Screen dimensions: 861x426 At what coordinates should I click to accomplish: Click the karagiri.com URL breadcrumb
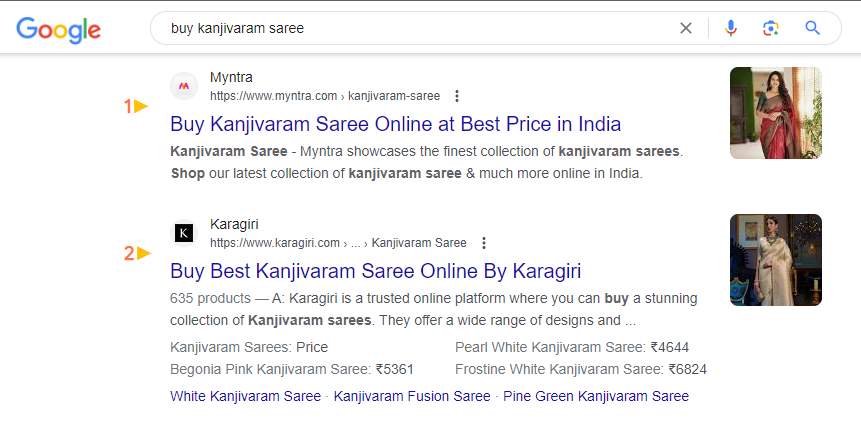[338, 243]
